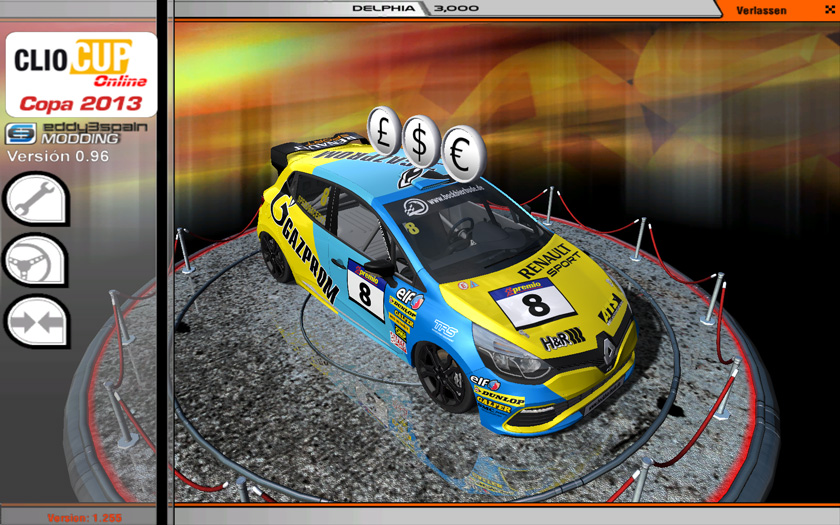840x525 pixels.
Task: Click the 3,000 credits display
Action: coord(456,8)
